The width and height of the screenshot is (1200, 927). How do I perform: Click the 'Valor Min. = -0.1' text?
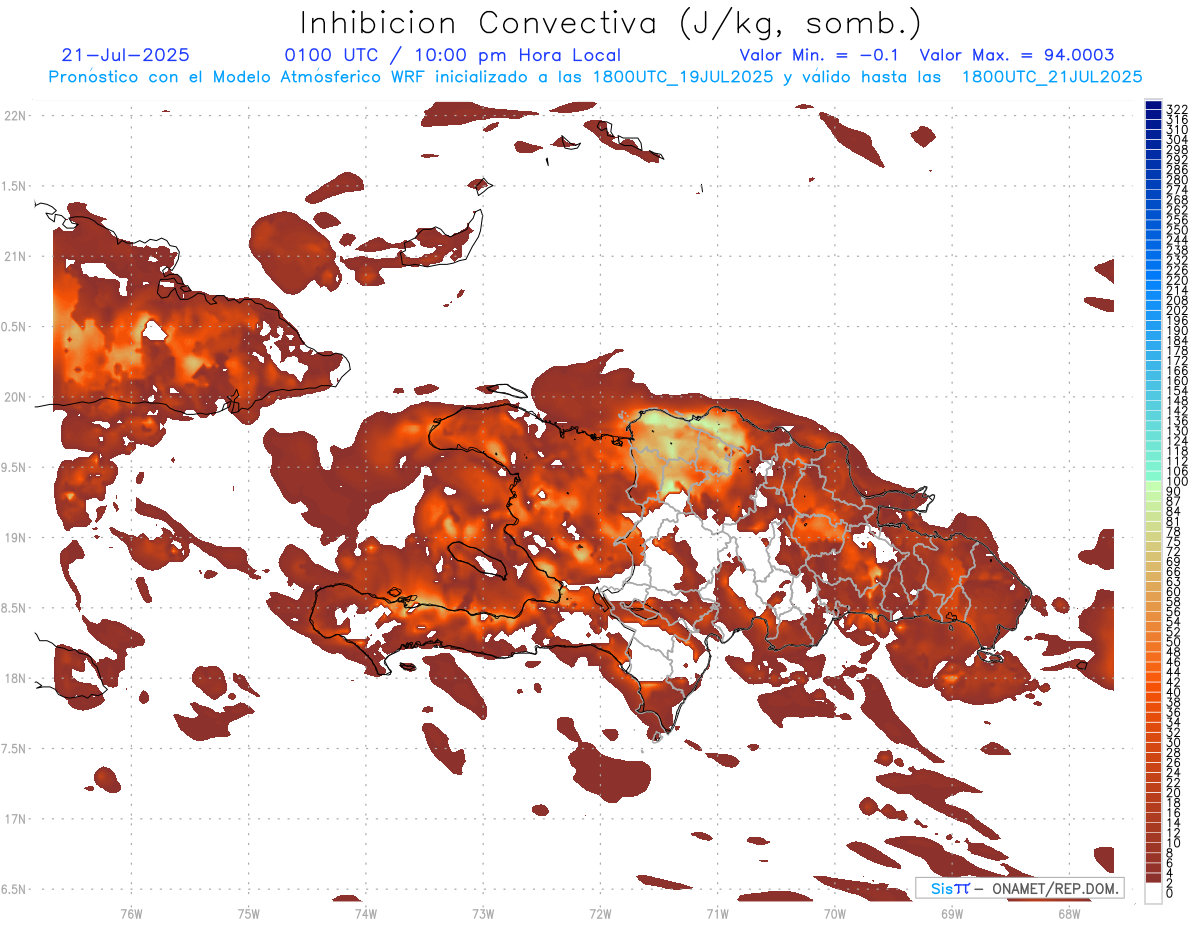pos(820,55)
